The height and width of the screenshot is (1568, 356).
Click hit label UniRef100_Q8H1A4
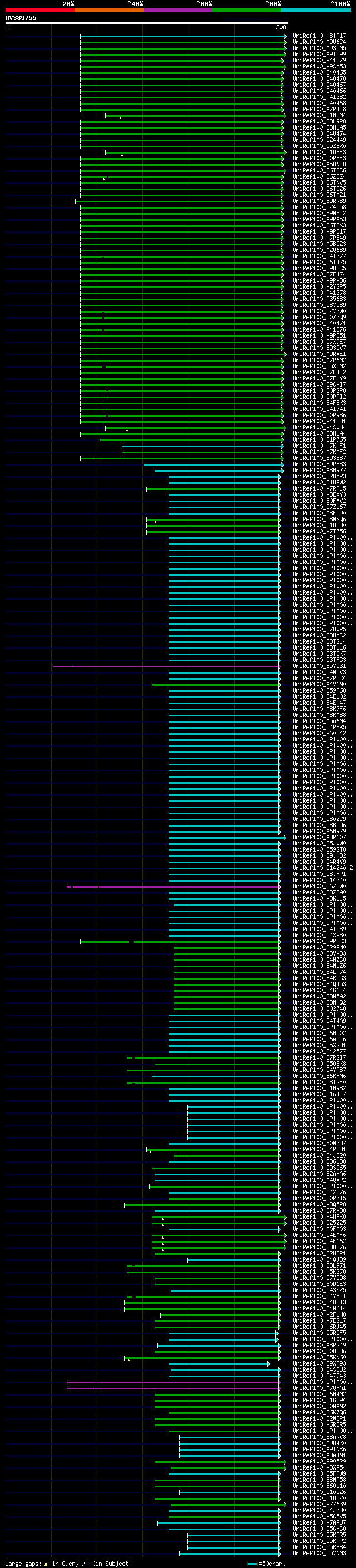[319, 433]
